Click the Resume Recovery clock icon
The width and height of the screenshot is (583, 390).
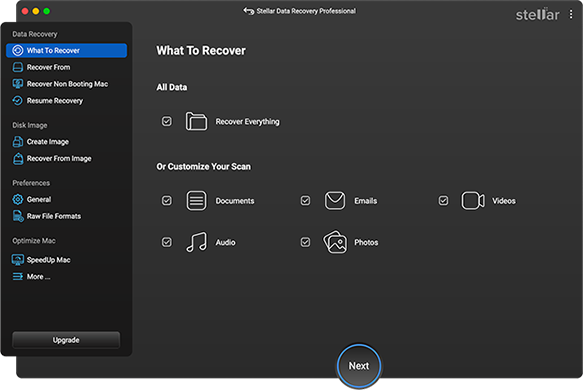[x=17, y=101]
